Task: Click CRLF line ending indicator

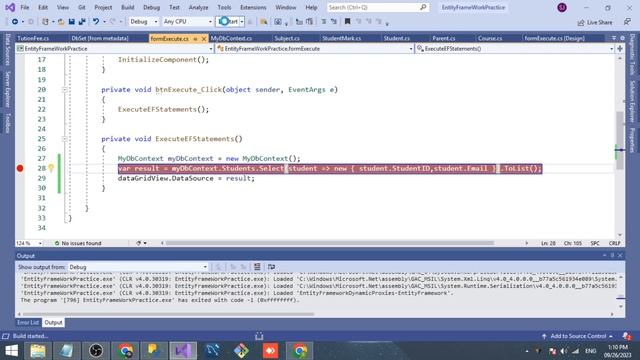Action: point(614,243)
